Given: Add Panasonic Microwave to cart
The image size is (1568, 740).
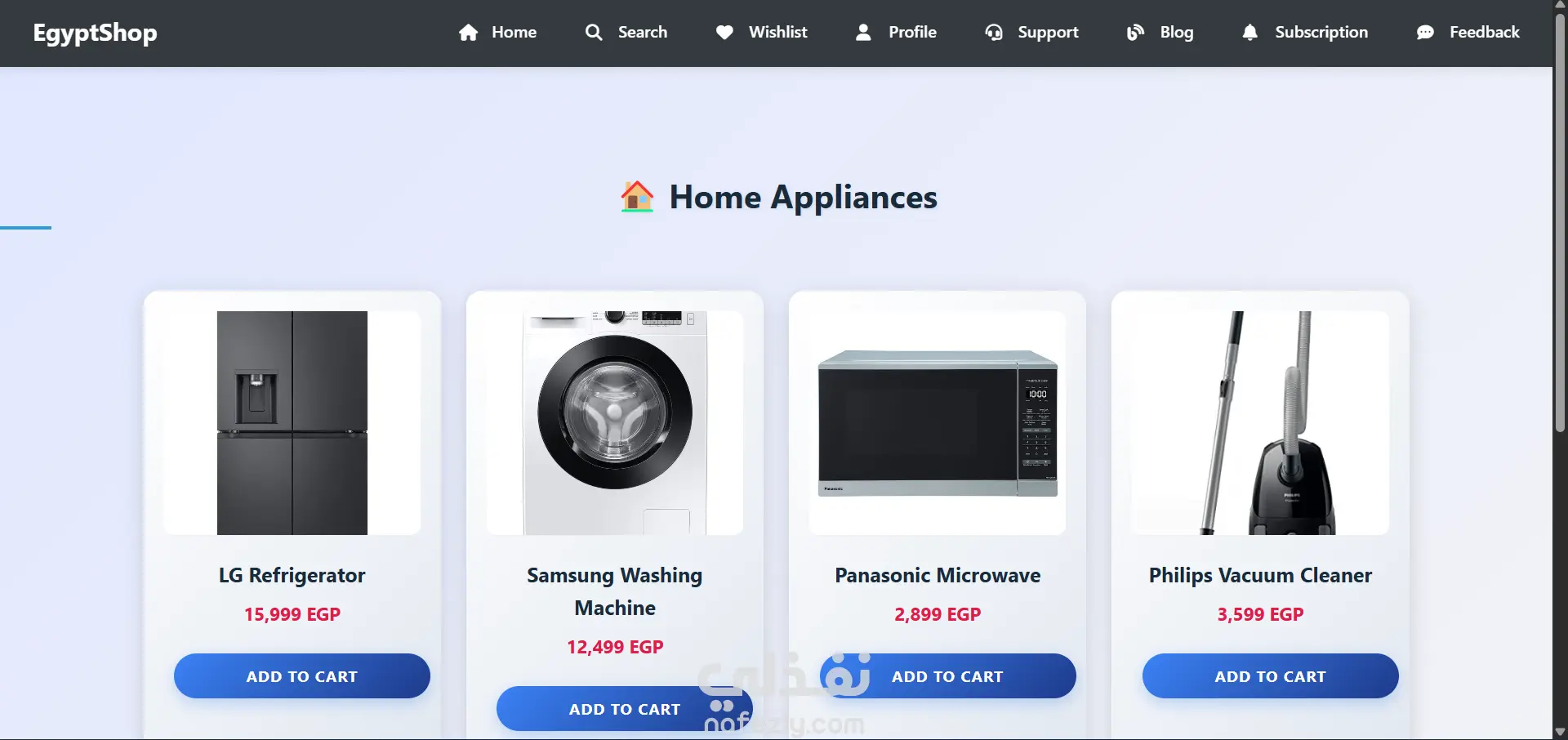Looking at the screenshot, I should [947, 676].
